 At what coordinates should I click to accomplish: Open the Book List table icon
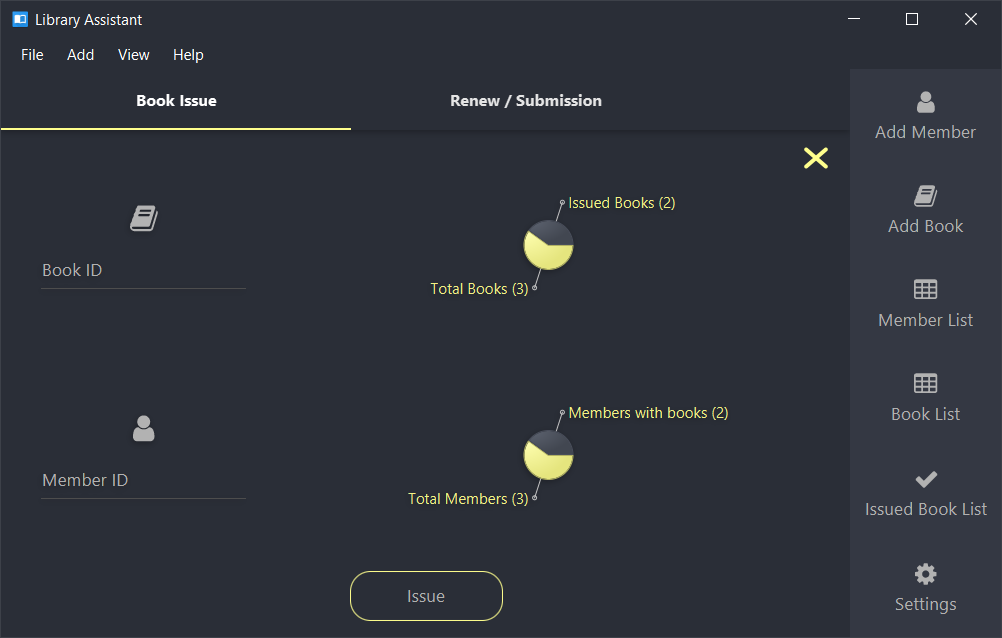pyautogui.click(x=925, y=384)
